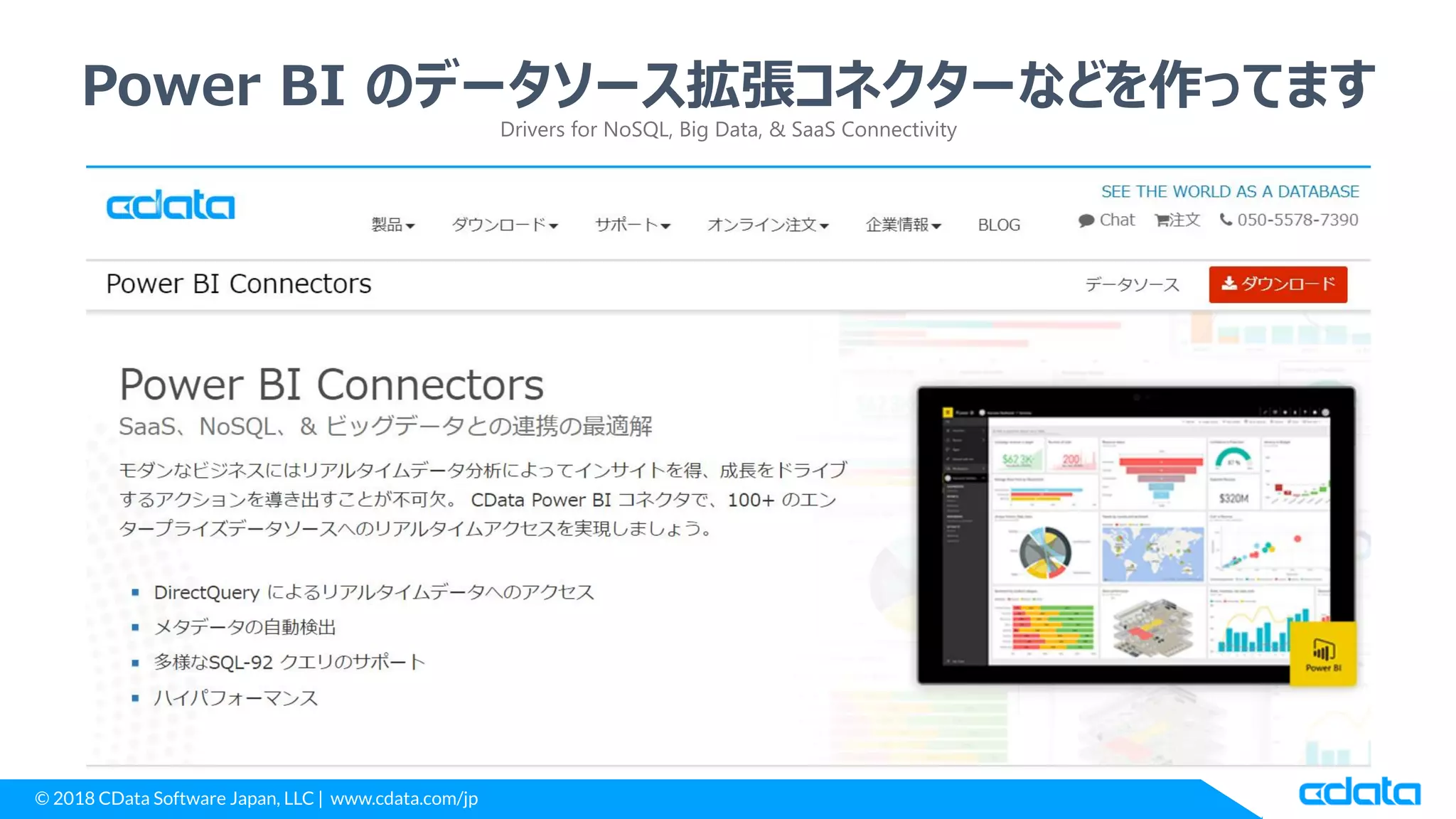Expand the ダウンロード navigation dropdown
This screenshot has height=819, width=1456.
505,225
